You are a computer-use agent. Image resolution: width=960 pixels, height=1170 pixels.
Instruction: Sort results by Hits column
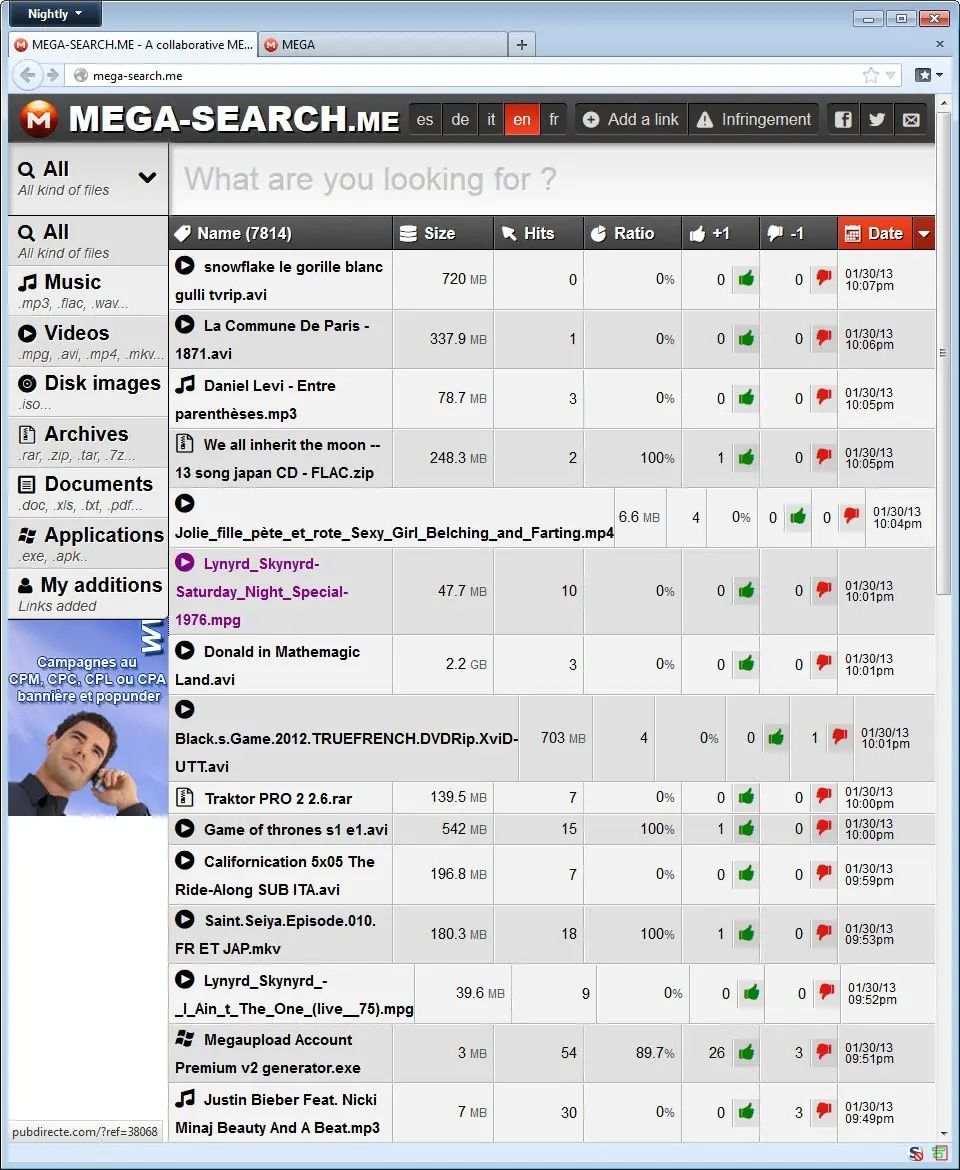point(538,234)
